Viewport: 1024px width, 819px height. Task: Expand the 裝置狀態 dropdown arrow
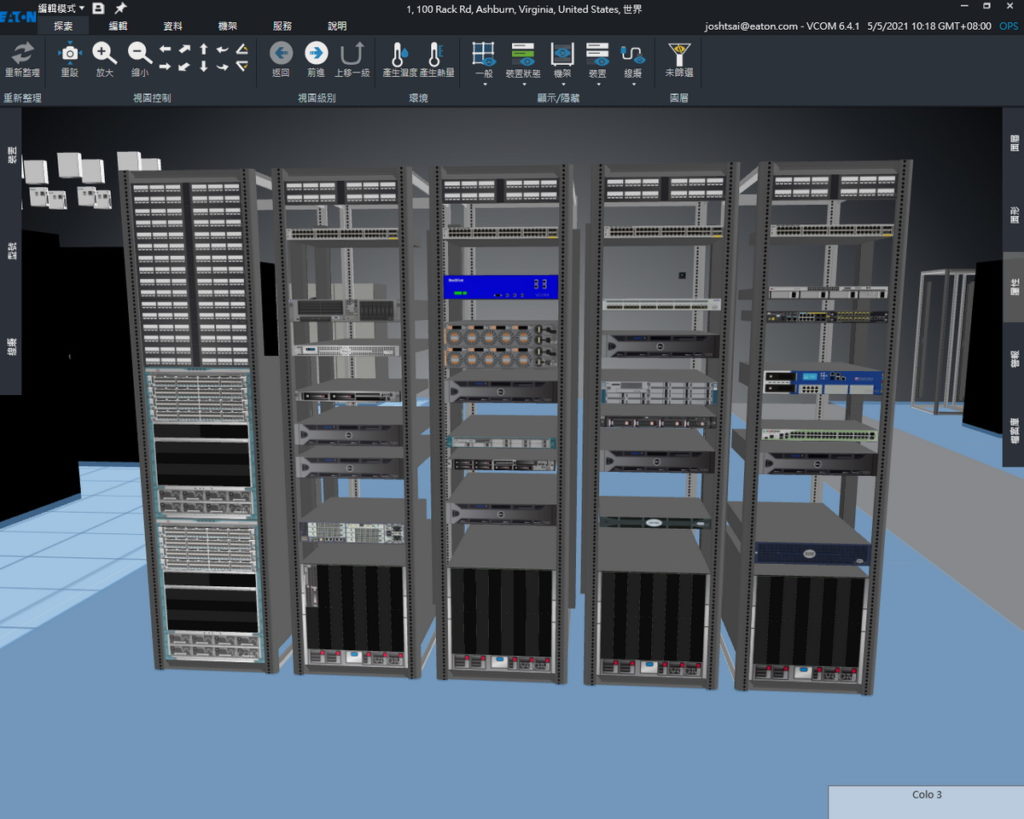click(x=524, y=85)
